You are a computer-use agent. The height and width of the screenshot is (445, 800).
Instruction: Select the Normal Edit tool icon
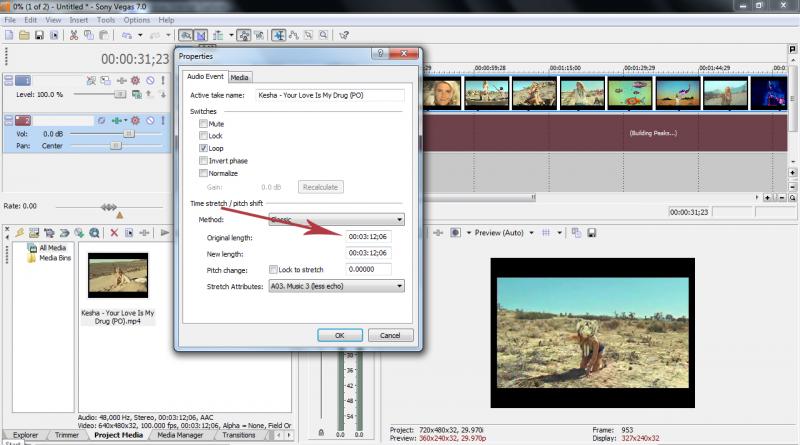(x=279, y=35)
